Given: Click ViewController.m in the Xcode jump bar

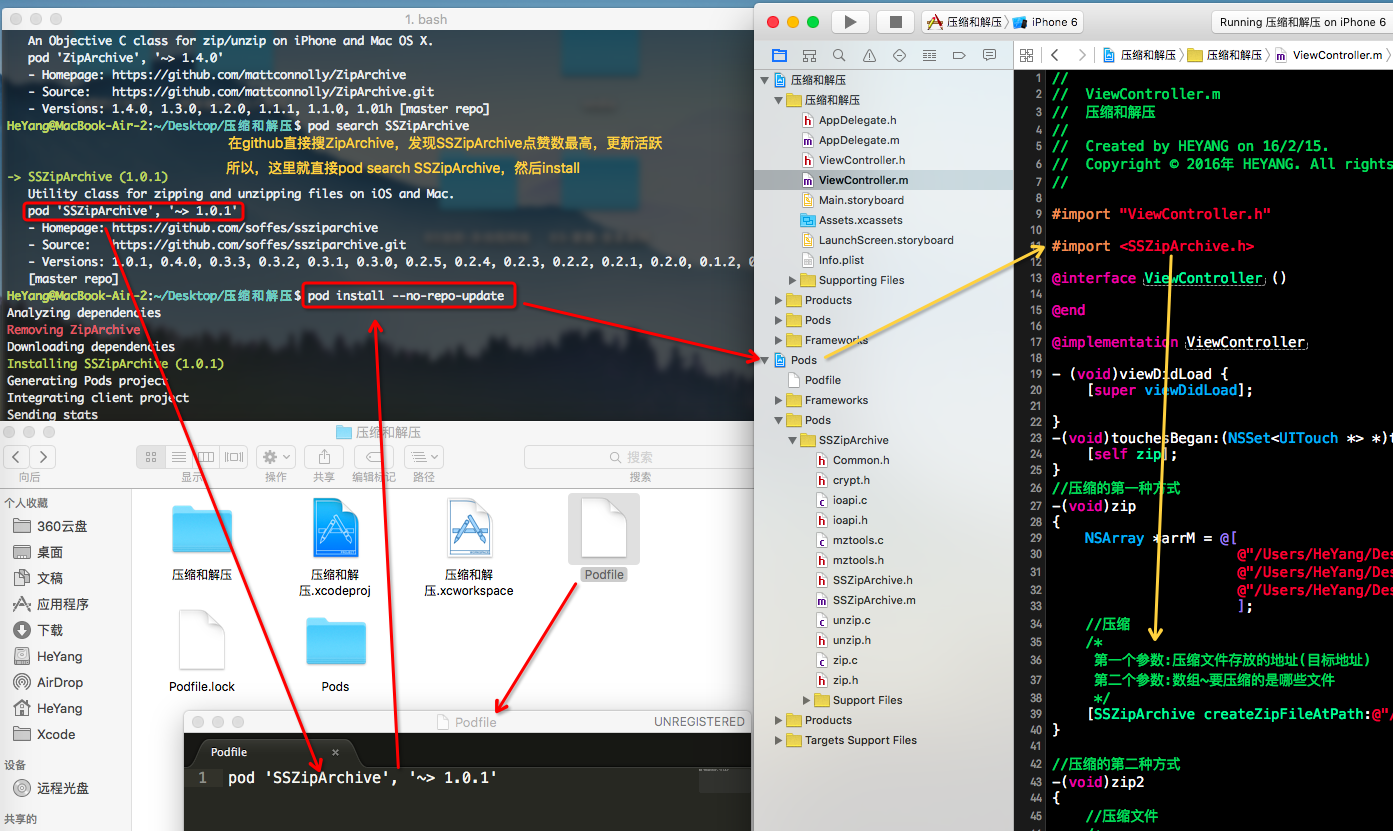Looking at the screenshot, I should coord(1329,55).
